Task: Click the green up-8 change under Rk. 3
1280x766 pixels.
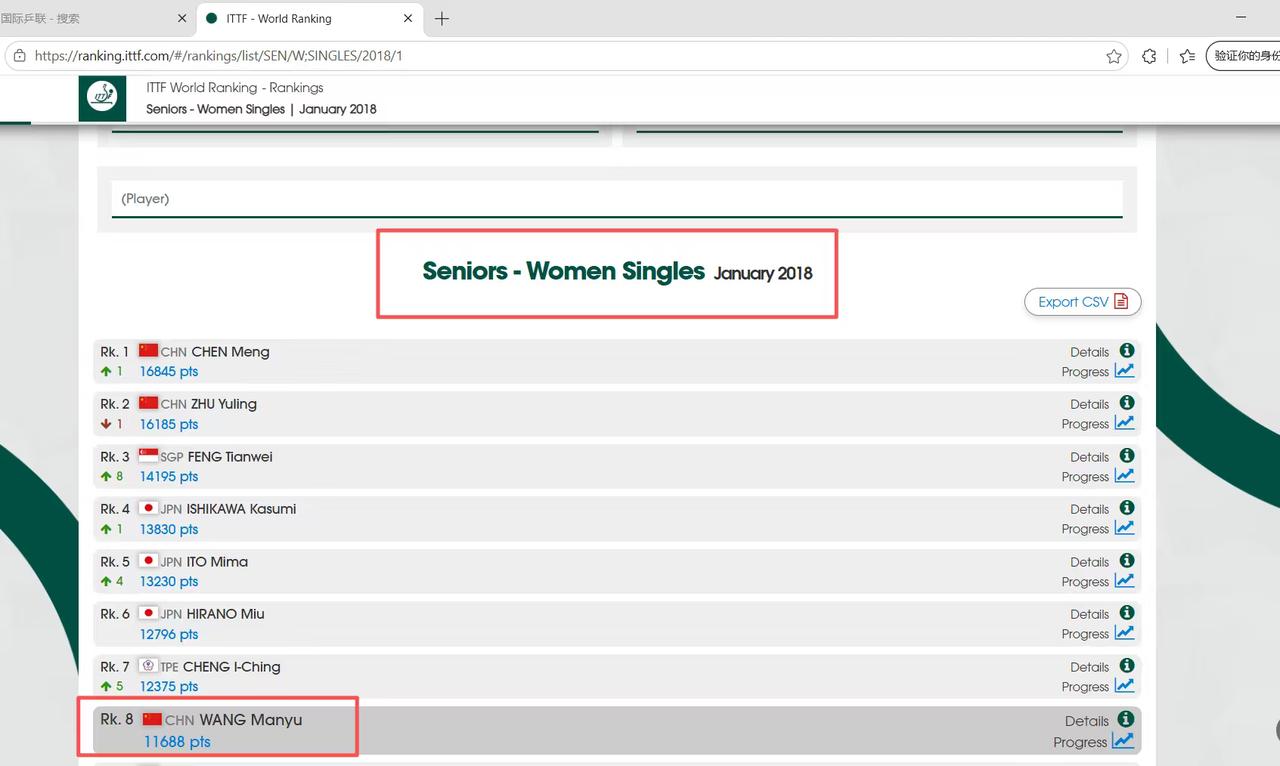Action: (112, 476)
